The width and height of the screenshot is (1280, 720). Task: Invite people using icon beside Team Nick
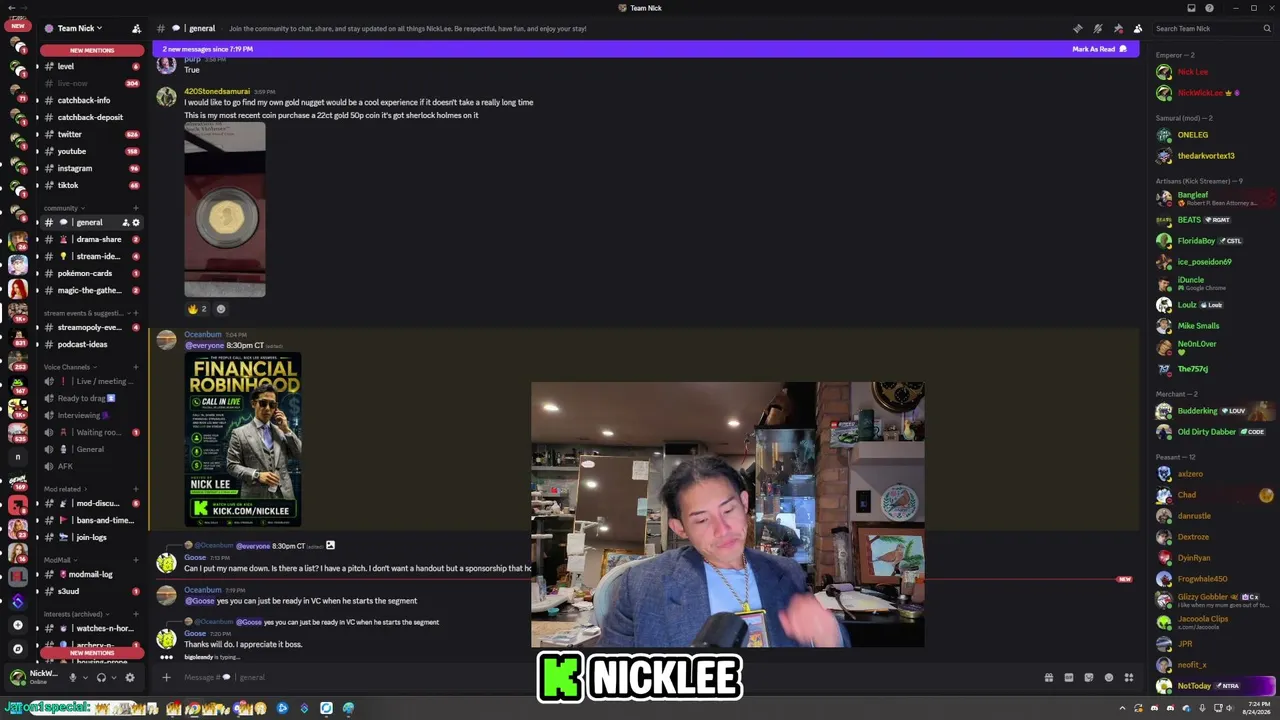click(x=136, y=28)
